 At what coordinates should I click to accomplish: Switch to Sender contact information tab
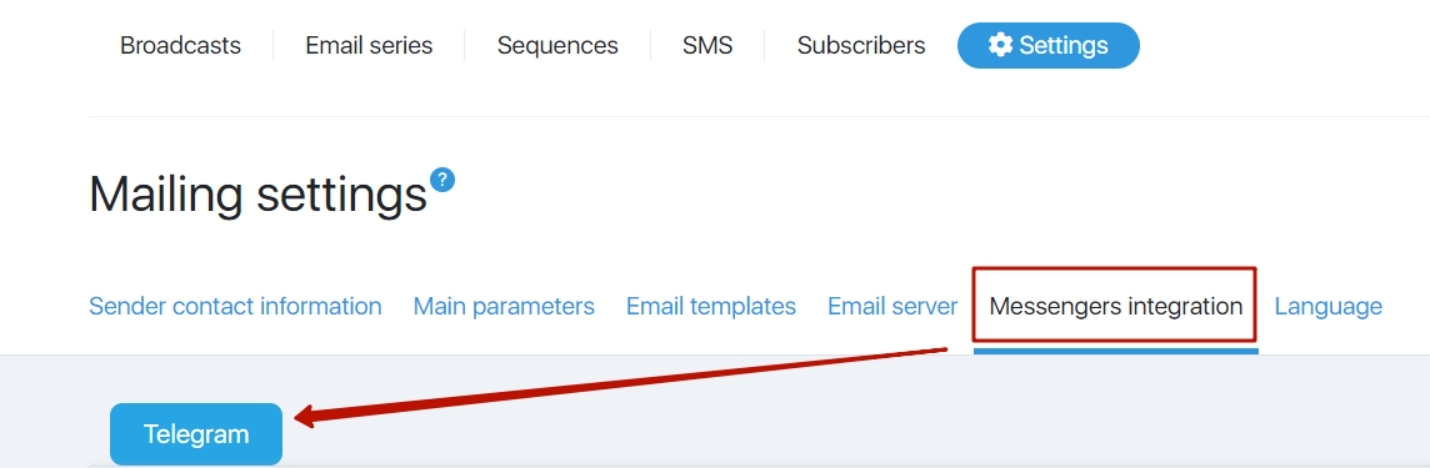[x=235, y=306]
